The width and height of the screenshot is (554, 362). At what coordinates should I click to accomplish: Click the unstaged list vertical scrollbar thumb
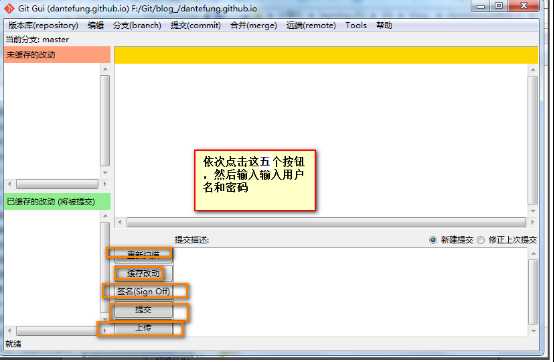point(105,120)
